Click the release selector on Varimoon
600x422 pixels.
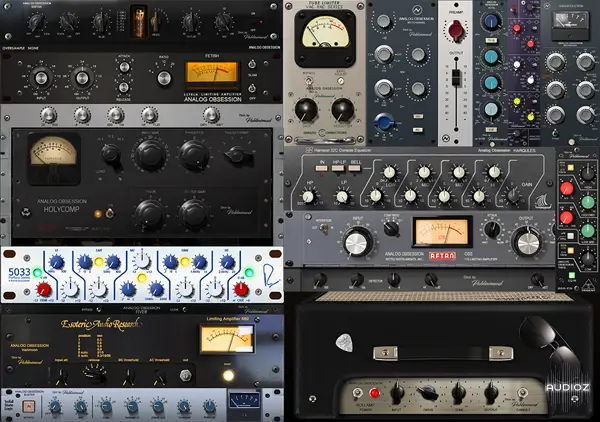(x=95, y=374)
